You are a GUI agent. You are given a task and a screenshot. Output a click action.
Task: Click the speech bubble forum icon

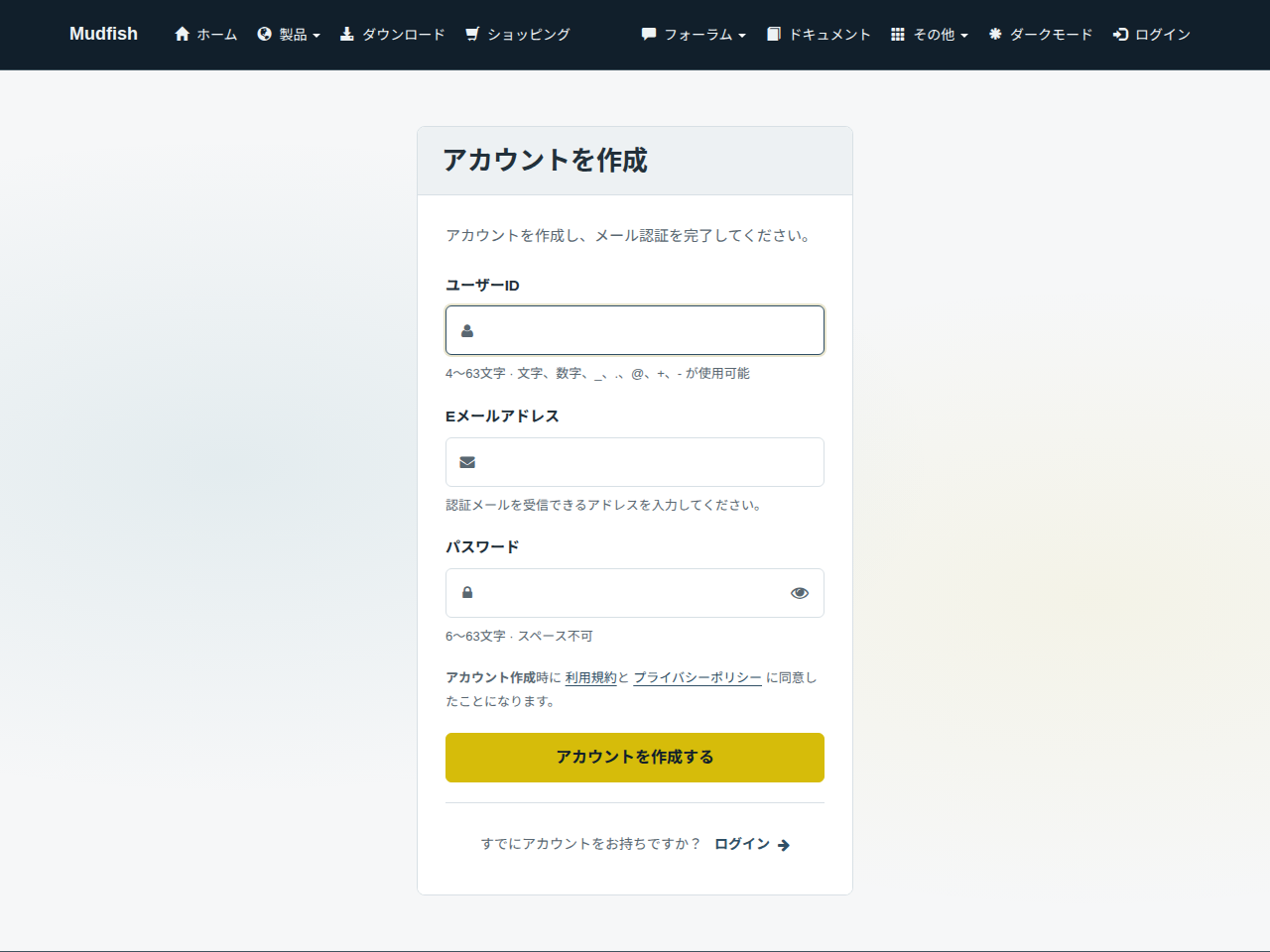649,34
